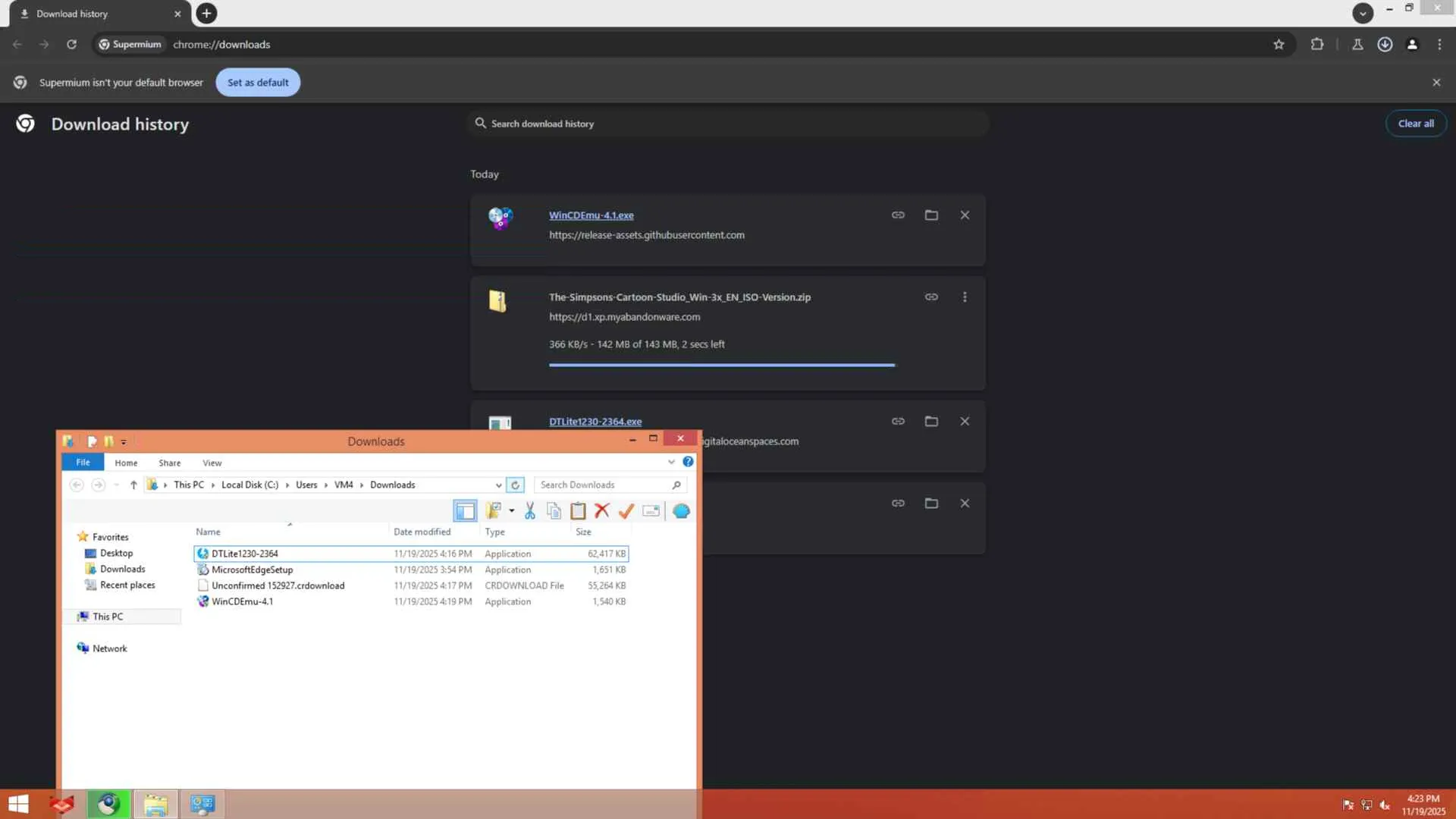Toggle the navigation pane layout button

pyautogui.click(x=465, y=511)
